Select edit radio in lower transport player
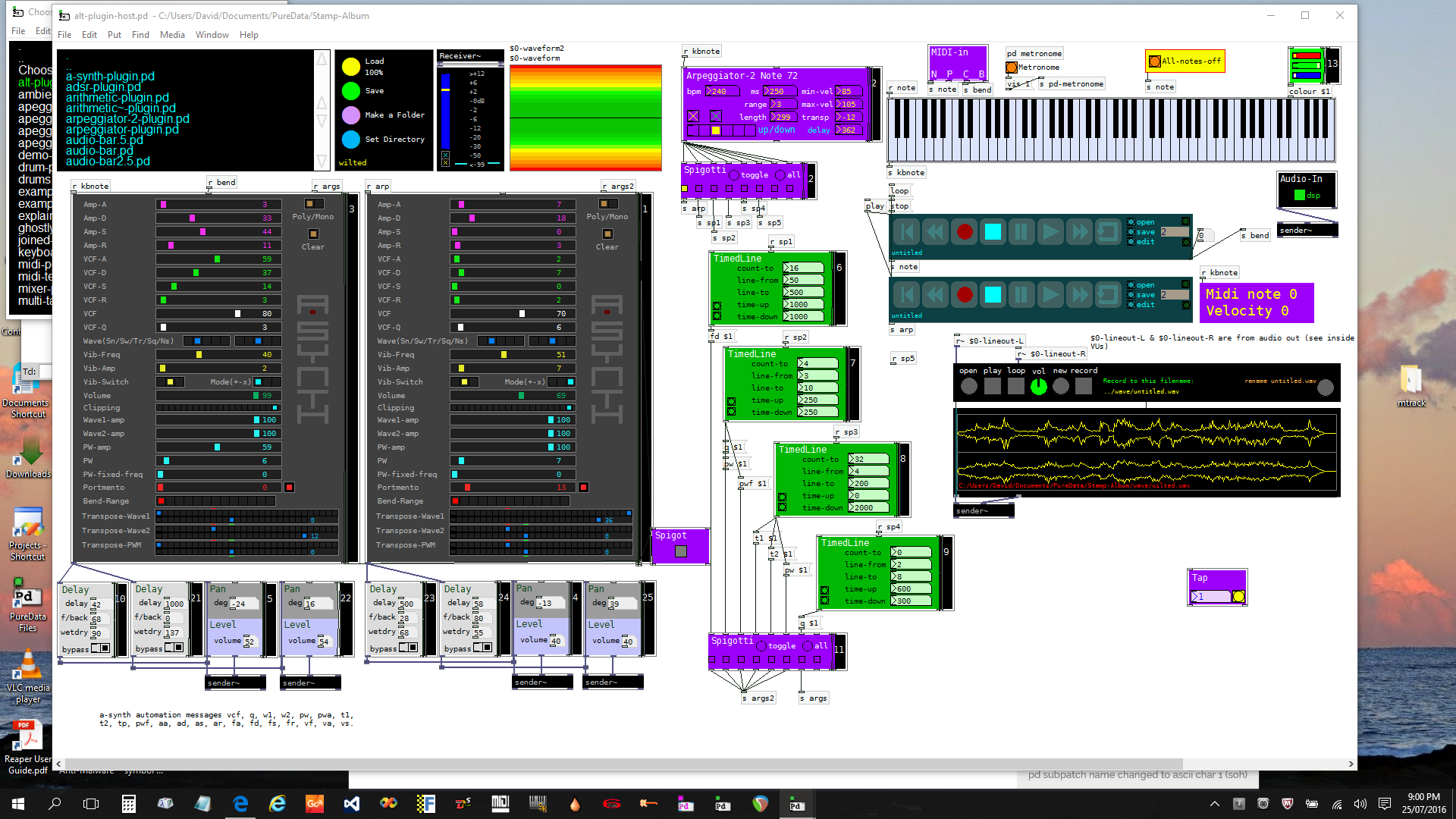This screenshot has height=819, width=1456. tap(1131, 305)
